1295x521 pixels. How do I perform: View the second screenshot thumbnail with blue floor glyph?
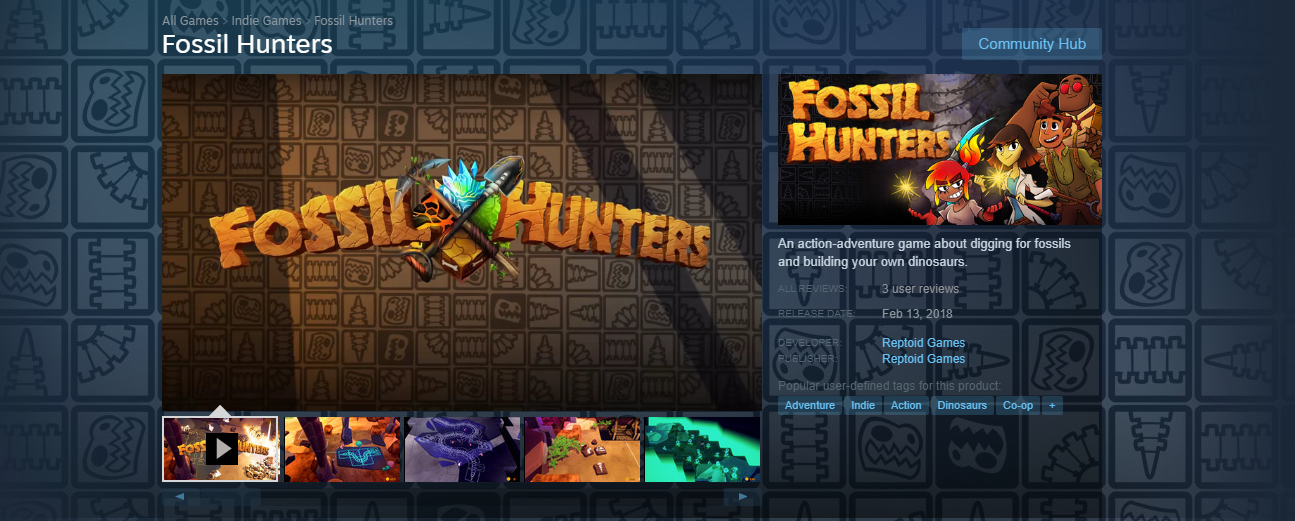coord(342,449)
